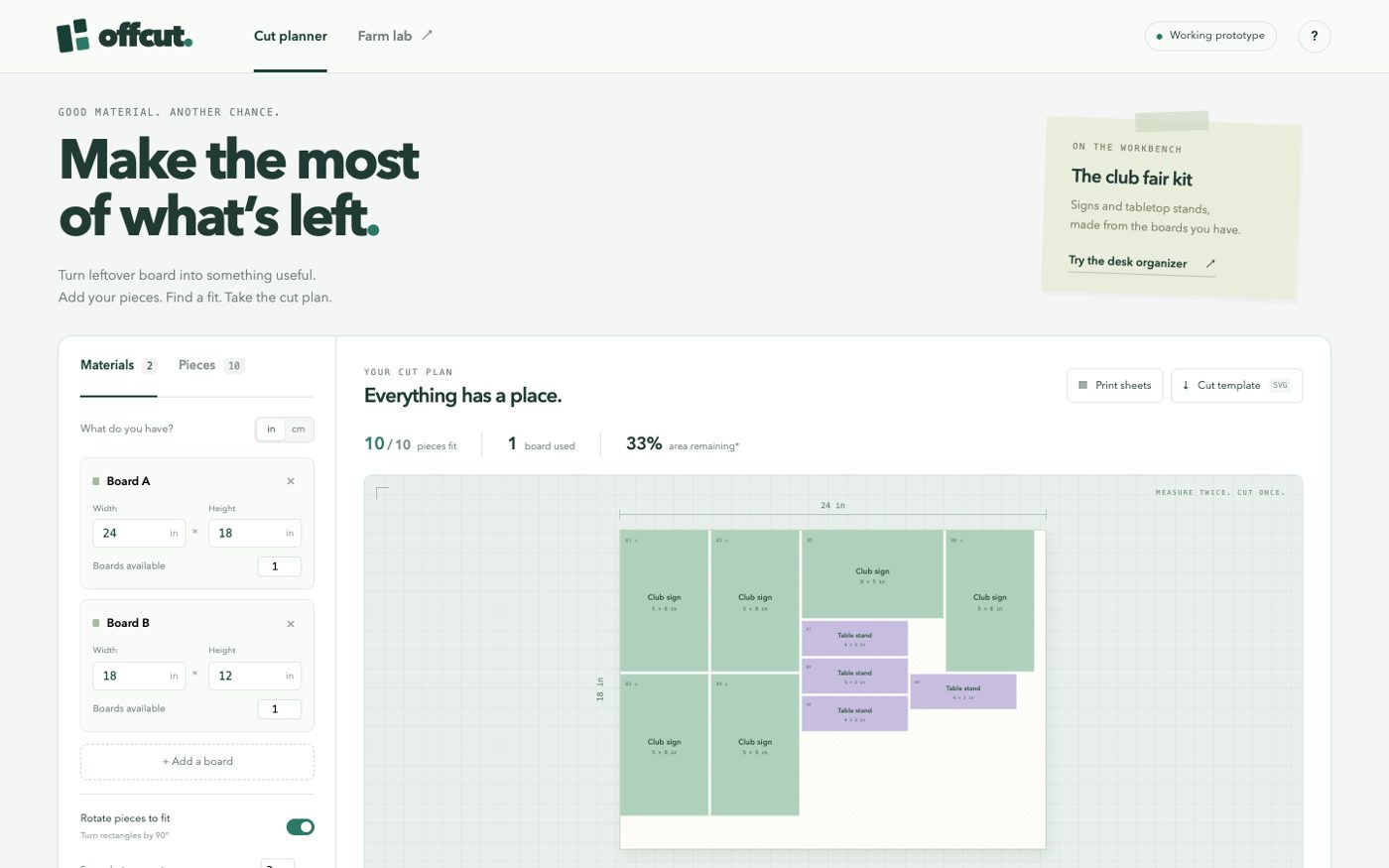Viewport: 1389px width, 868px height.
Task: Edit the Board A height field
Action: pyautogui.click(x=255, y=533)
